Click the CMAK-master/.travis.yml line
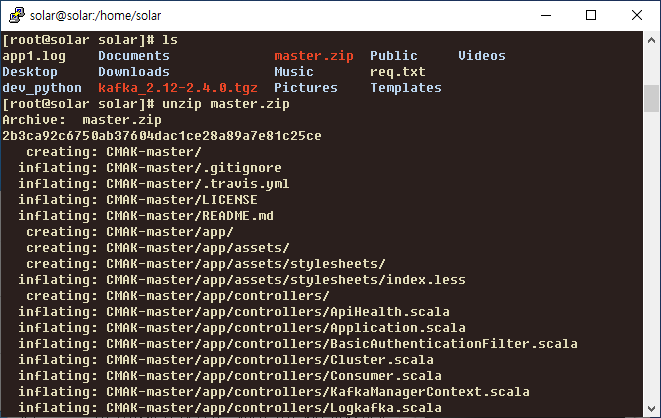 click(x=154, y=184)
